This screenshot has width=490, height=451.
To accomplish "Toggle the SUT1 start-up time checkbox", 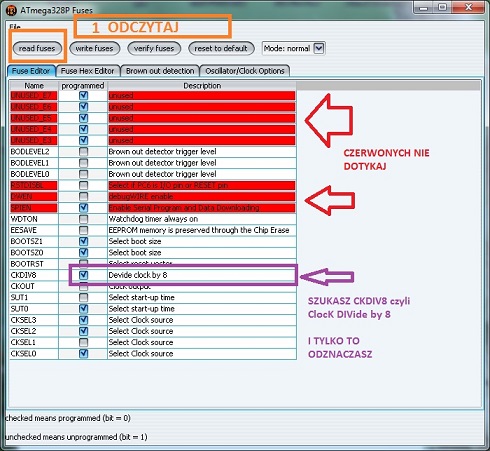I will click(x=83, y=297).
